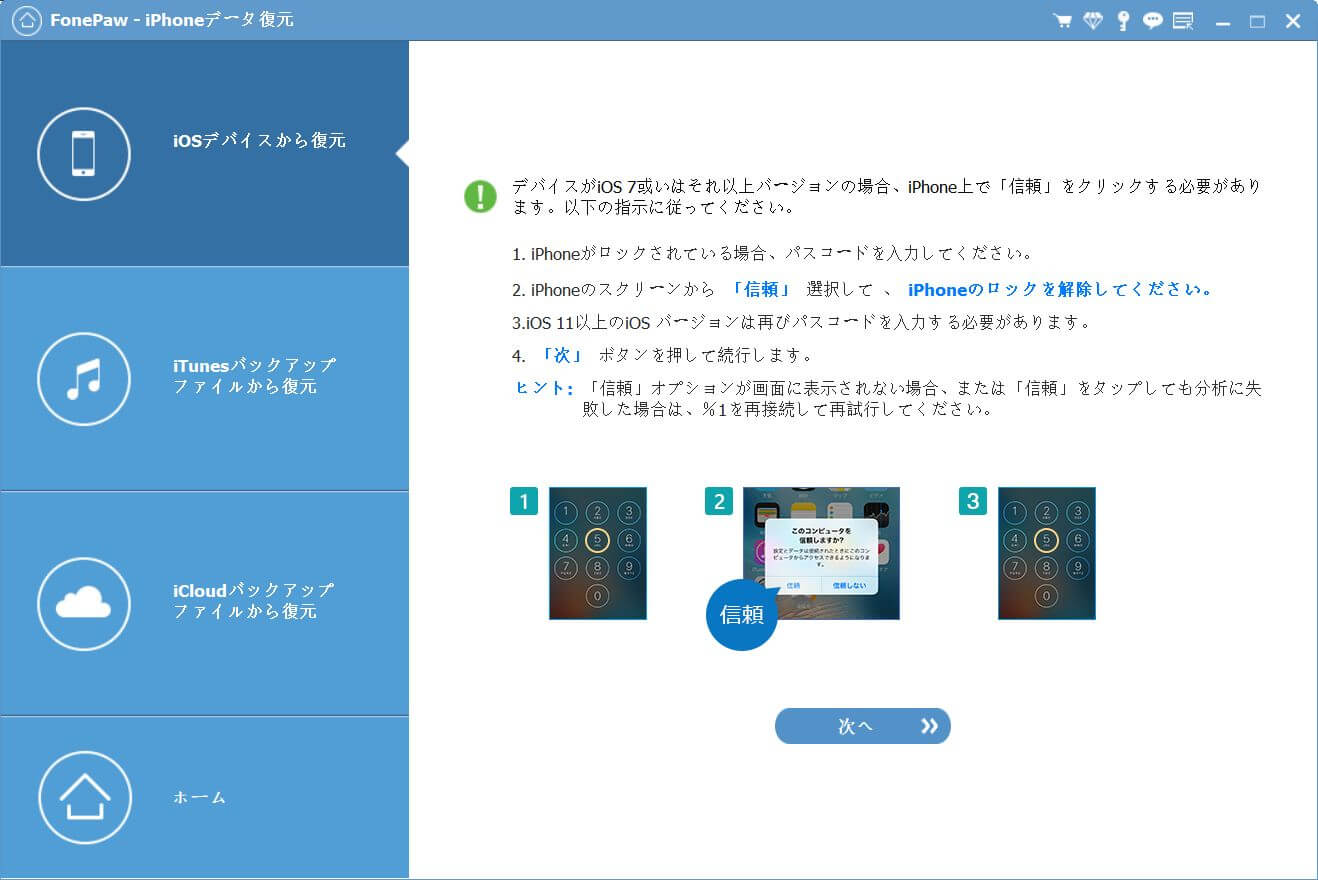Screen dimensions: 1318x880
Task: Open the menu list icon in title bar
Action: coord(1184,21)
